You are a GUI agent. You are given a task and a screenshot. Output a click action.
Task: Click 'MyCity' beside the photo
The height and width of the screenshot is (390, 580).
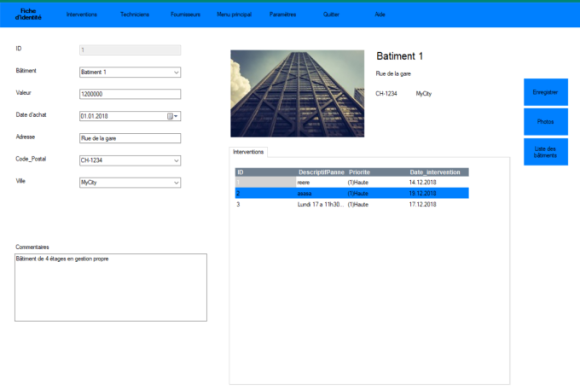[424, 94]
